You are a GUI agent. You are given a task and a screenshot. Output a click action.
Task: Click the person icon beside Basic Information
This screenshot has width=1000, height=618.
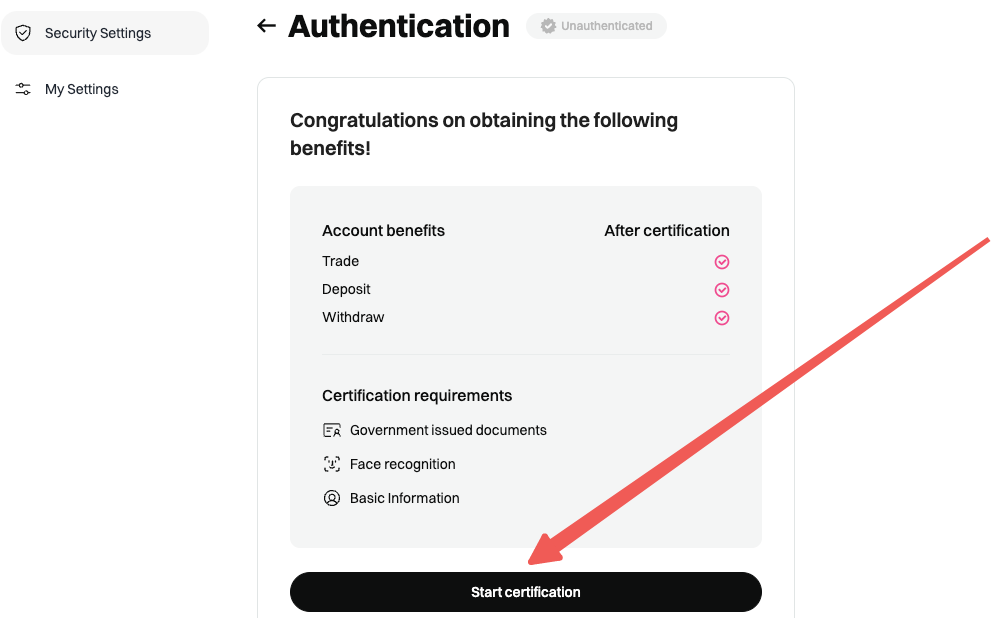[x=332, y=498]
